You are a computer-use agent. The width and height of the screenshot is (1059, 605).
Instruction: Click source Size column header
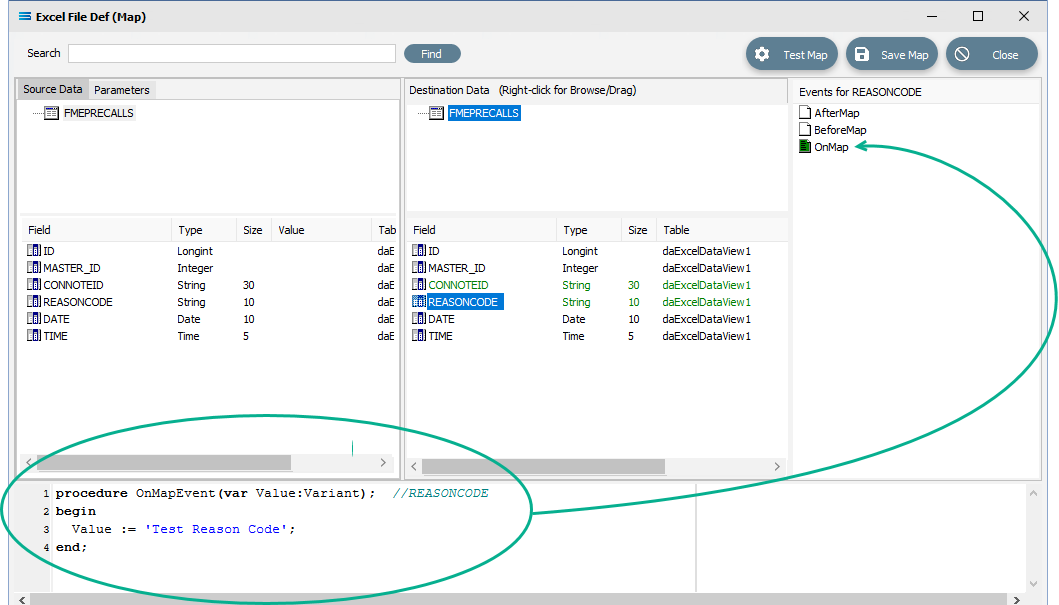click(253, 230)
